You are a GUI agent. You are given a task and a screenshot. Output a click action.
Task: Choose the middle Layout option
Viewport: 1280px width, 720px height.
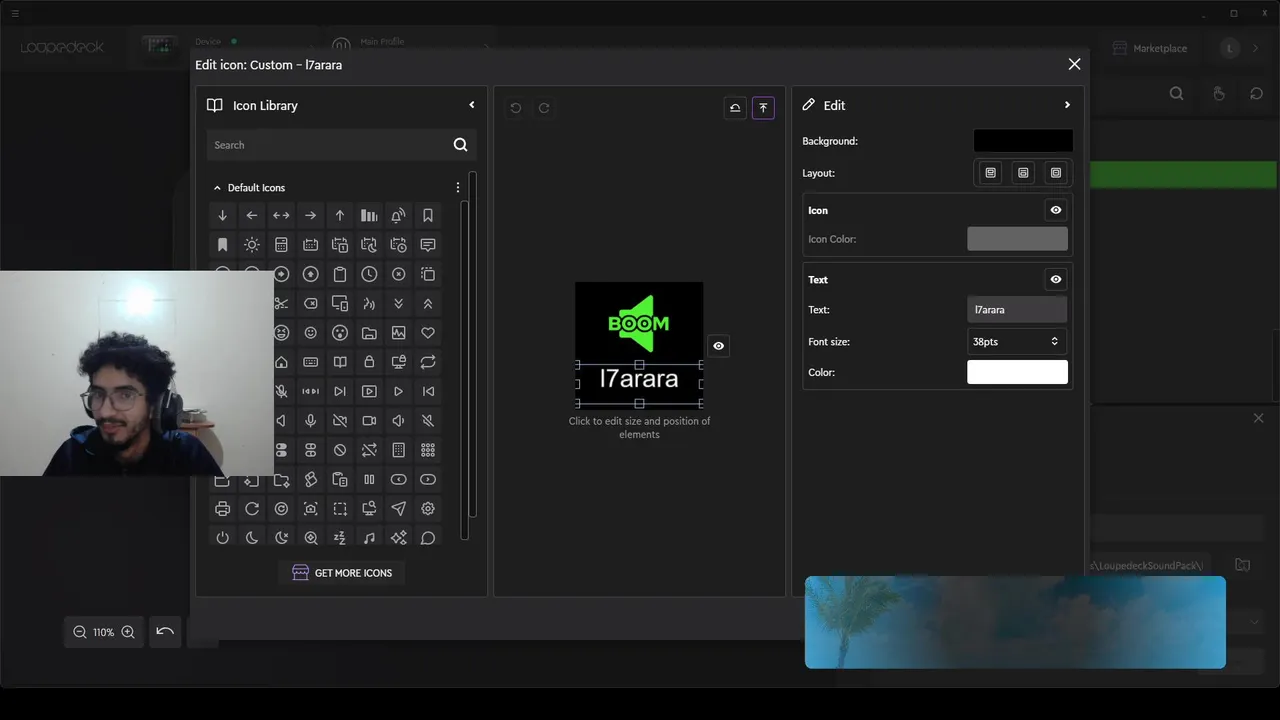(x=1023, y=173)
